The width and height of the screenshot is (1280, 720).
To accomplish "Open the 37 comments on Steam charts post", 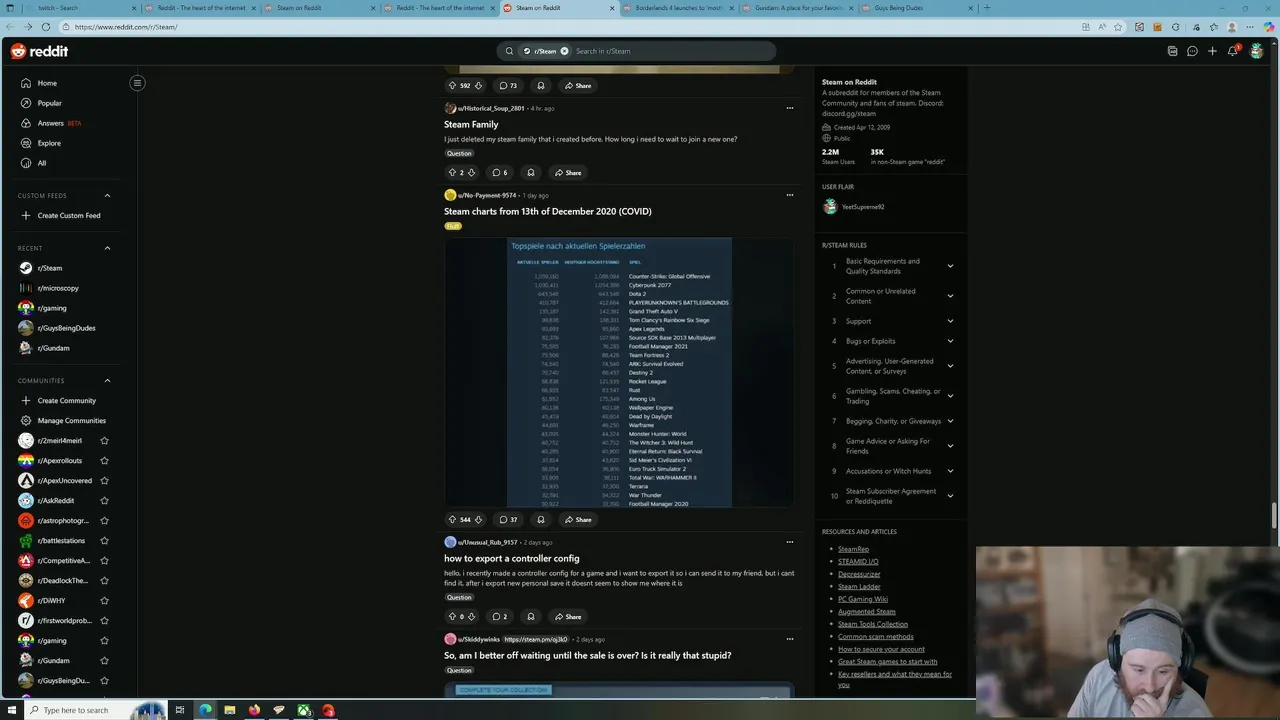I will 509,519.
